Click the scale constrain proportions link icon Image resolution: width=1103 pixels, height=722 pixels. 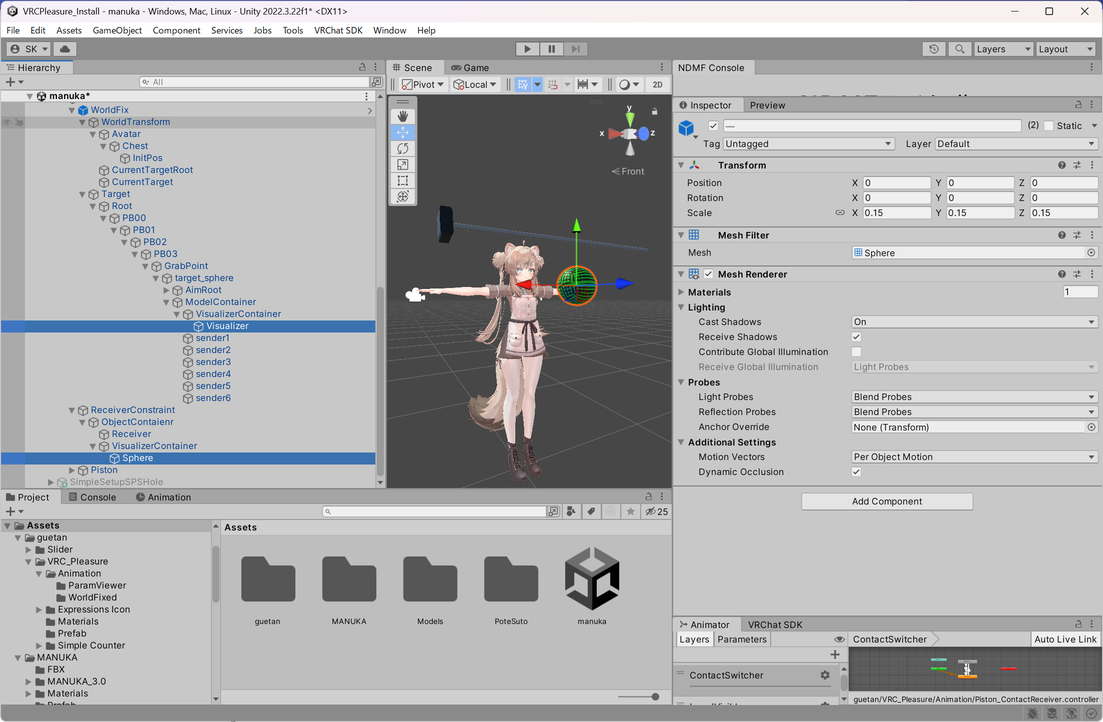[840, 213]
